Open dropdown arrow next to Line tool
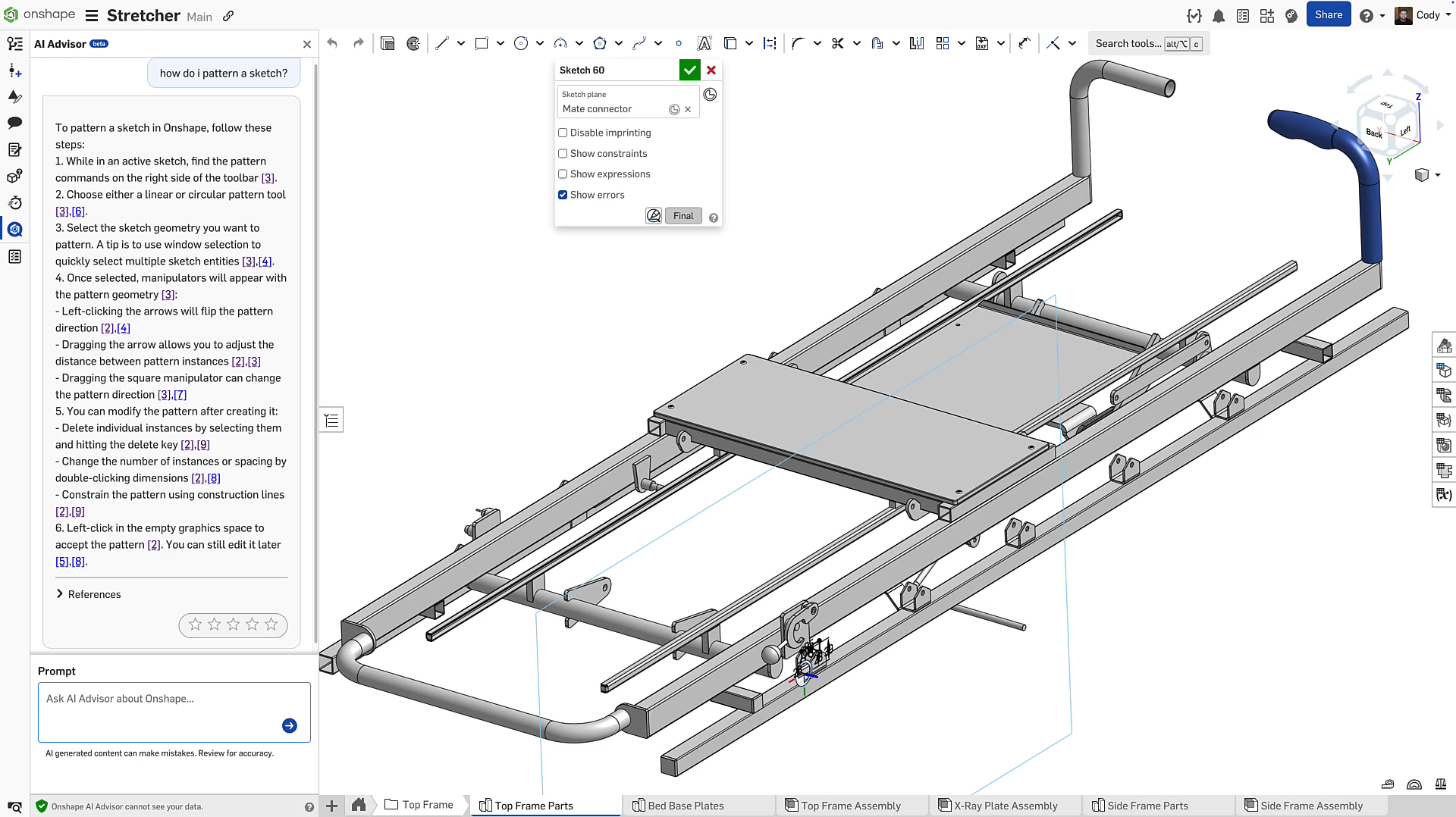This screenshot has width=1456, height=817. coord(461,44)
